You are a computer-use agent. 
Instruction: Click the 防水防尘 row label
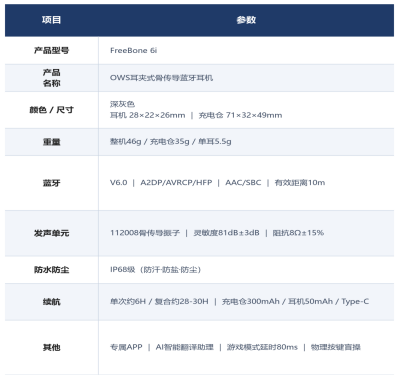coord(52,270)
